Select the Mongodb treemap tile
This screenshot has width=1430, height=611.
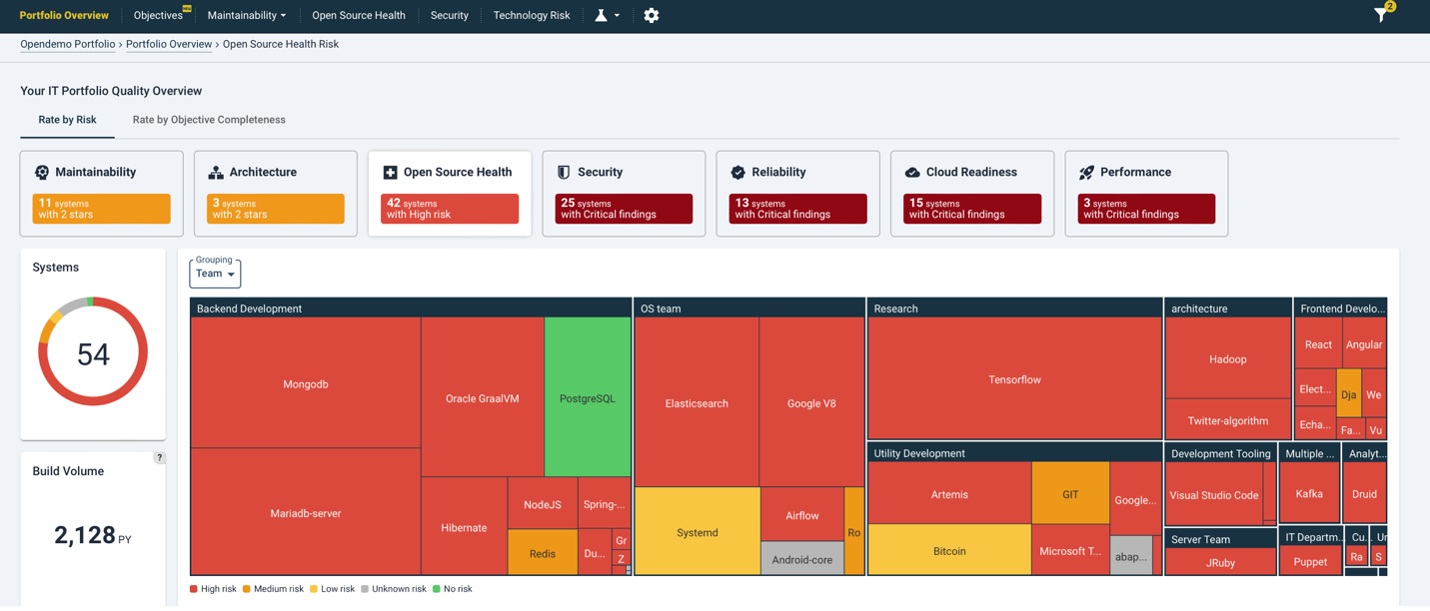click(x=306, y=383)
